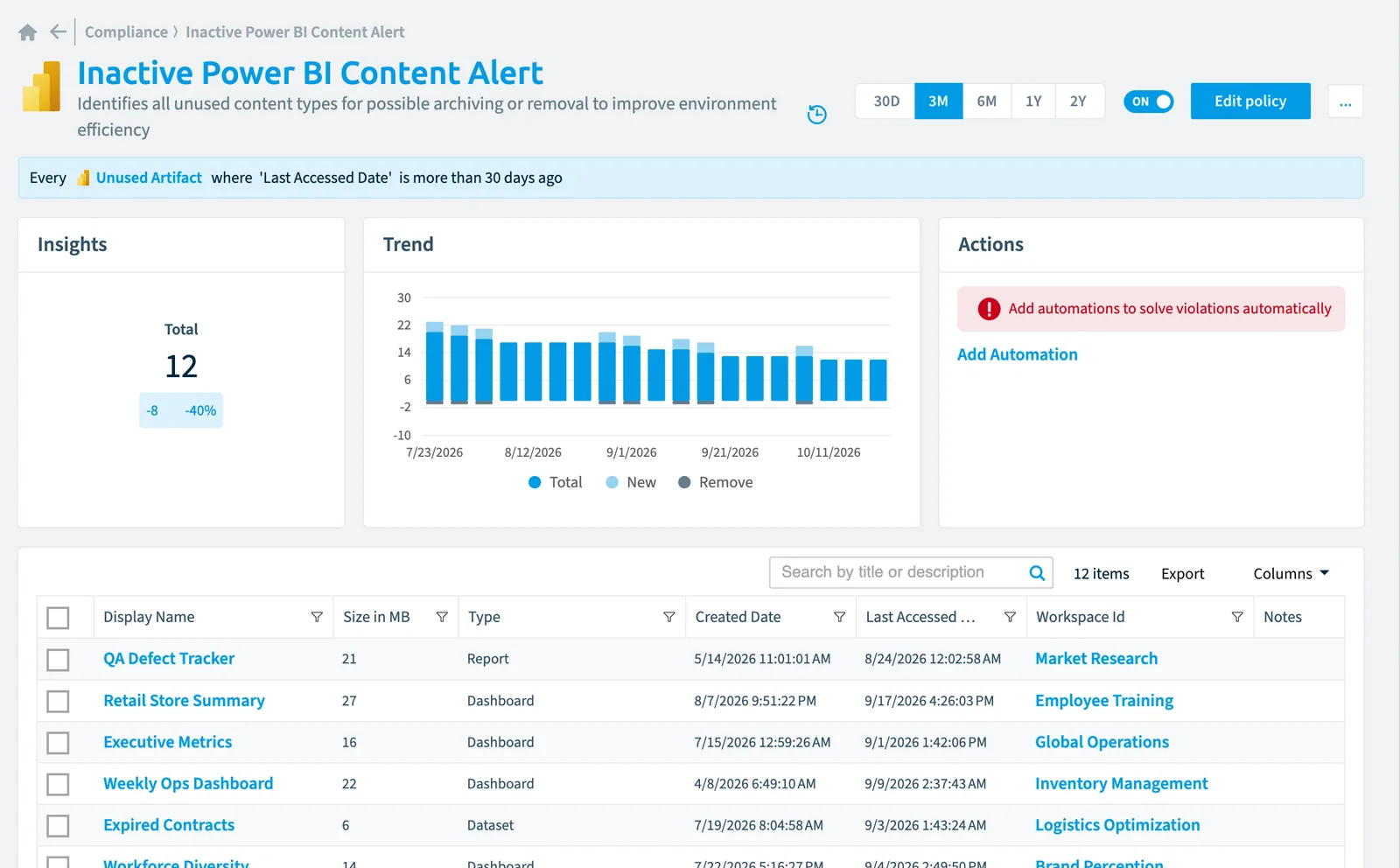Open the Created Date filter icon
The height and width of the screenshot is (868, 1400).
(840, 617)
